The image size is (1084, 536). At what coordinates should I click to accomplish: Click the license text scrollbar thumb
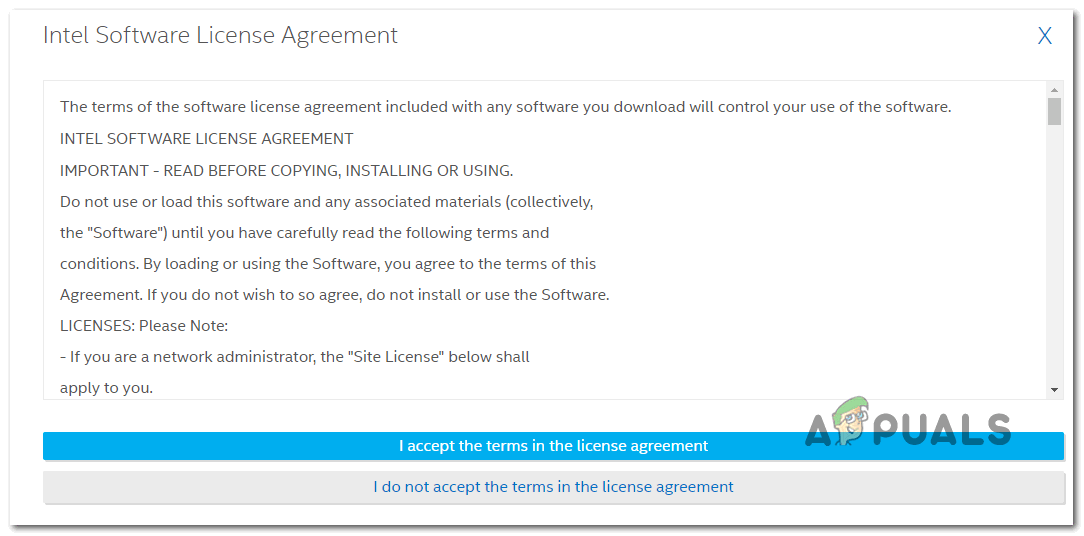coord(1054,111)
